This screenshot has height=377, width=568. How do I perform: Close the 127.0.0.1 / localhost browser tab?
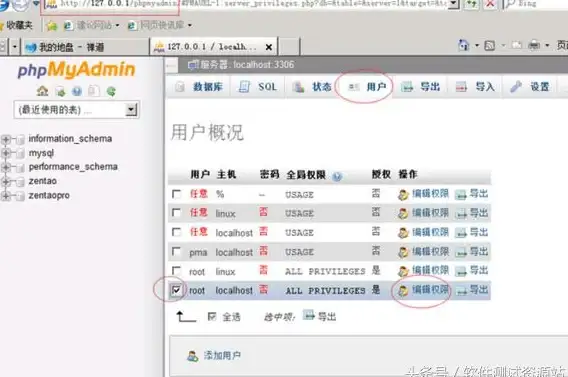pos(269,47)
